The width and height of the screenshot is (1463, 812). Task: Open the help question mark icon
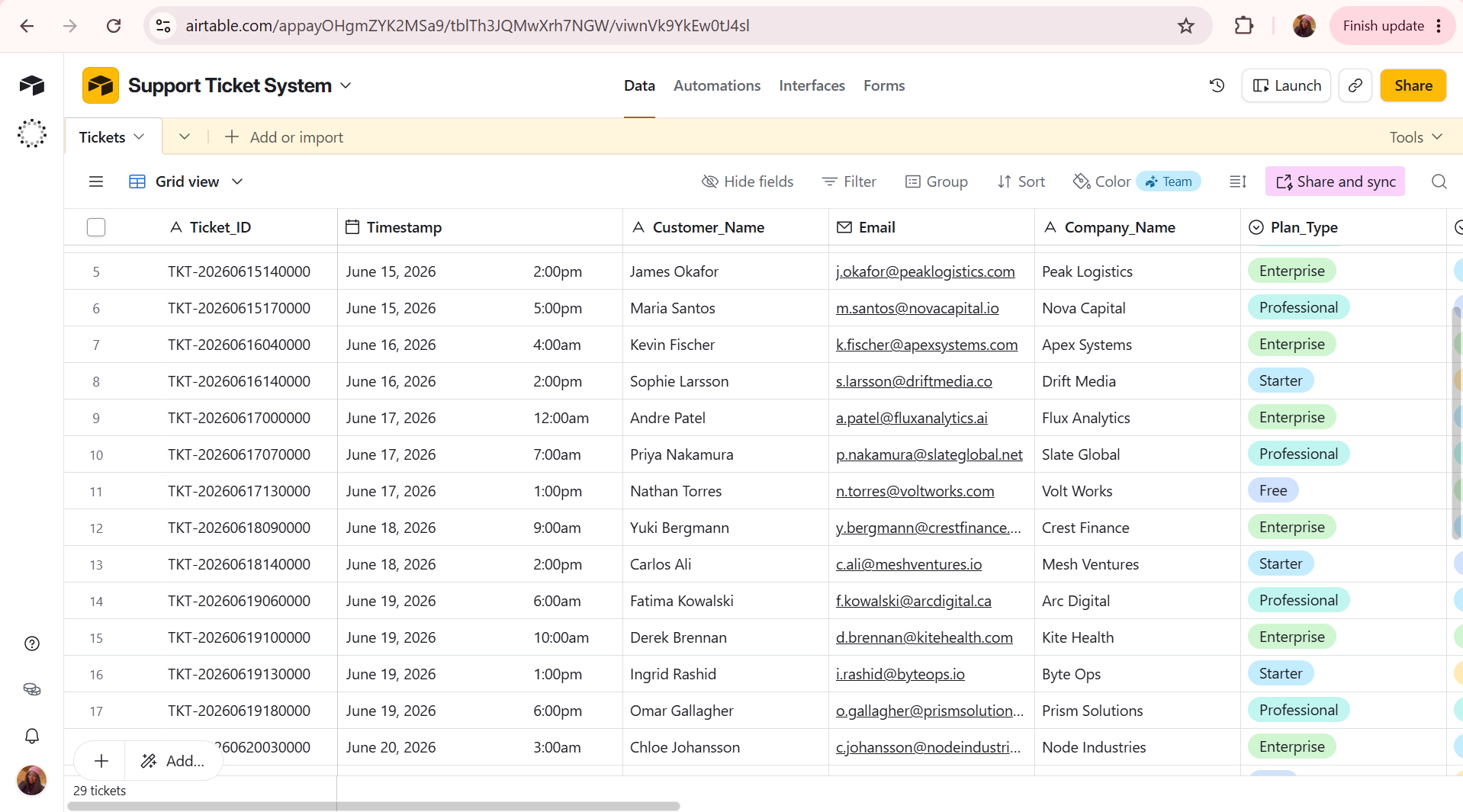click(32, 644)
